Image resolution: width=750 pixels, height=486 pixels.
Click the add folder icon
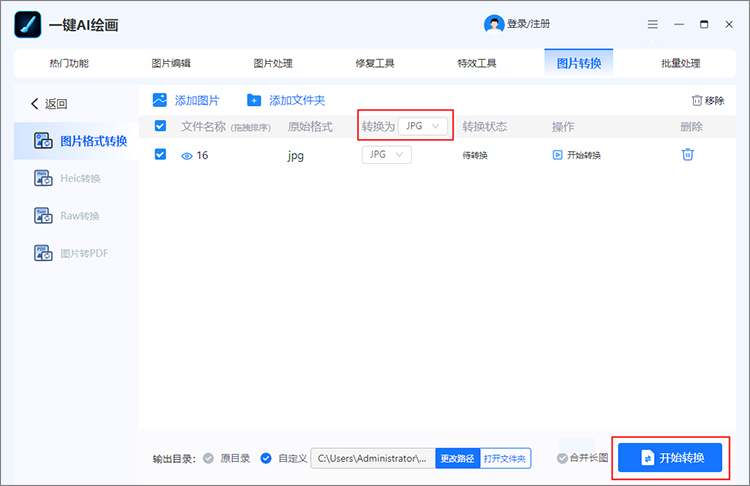(254, 100)
